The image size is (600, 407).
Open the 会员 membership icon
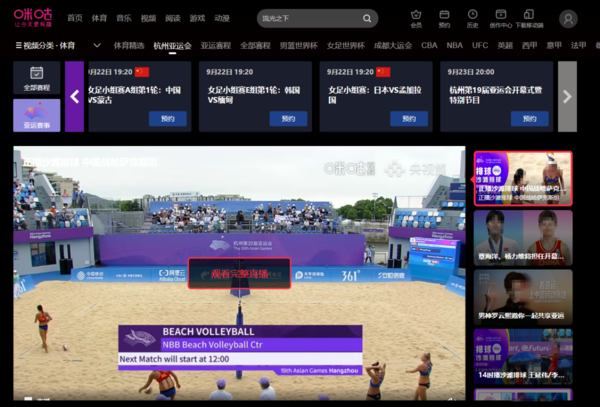pos(416,19)
